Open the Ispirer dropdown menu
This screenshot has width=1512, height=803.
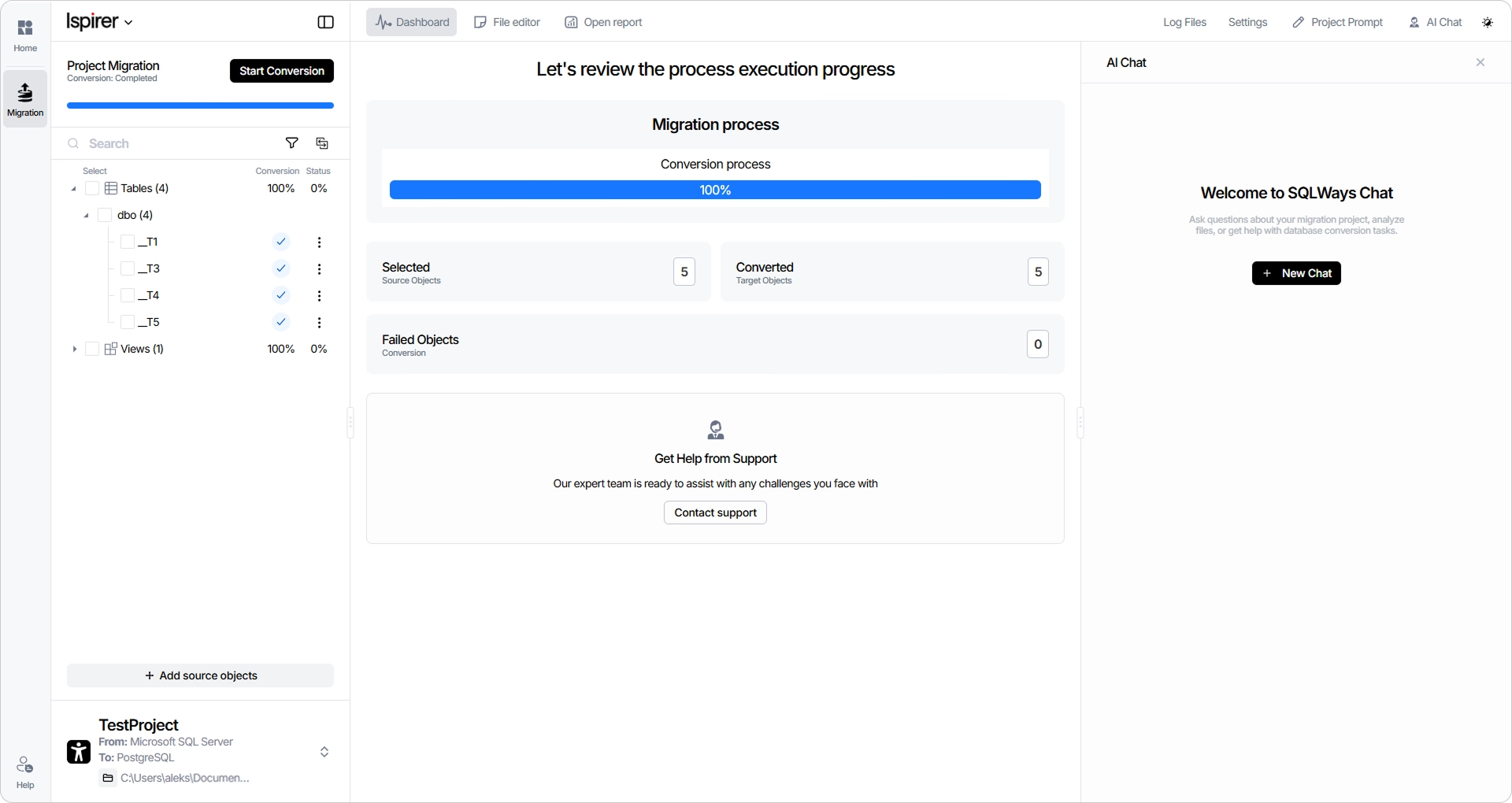[x=99, y=22]
